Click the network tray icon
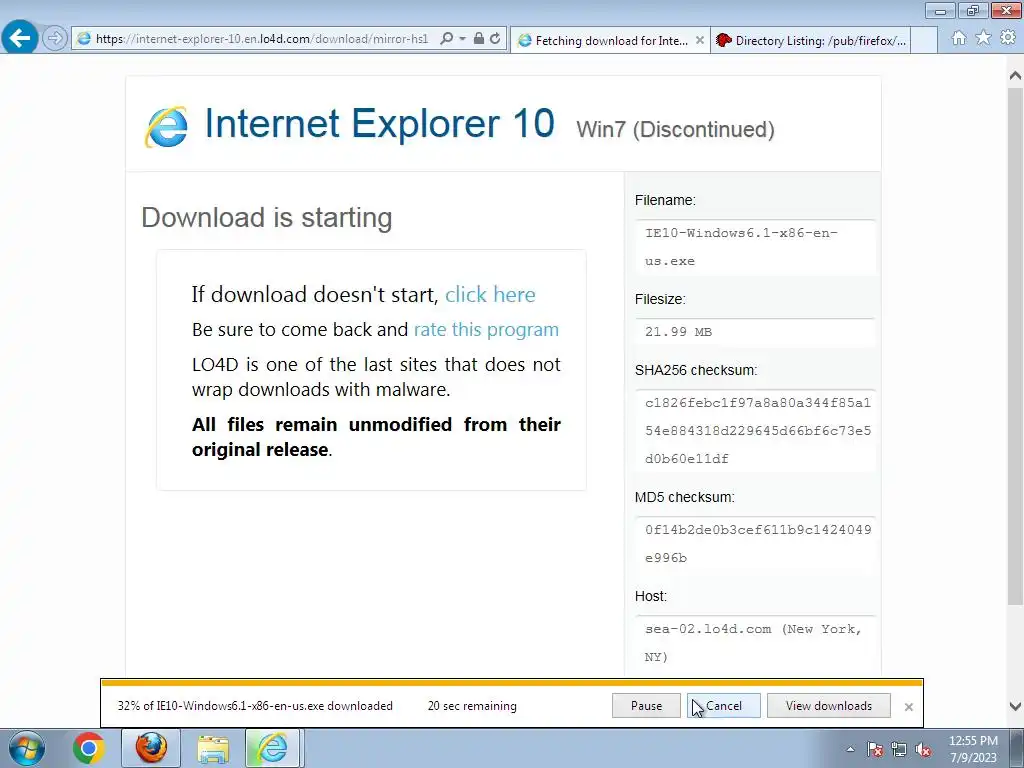 coord(899,750)
